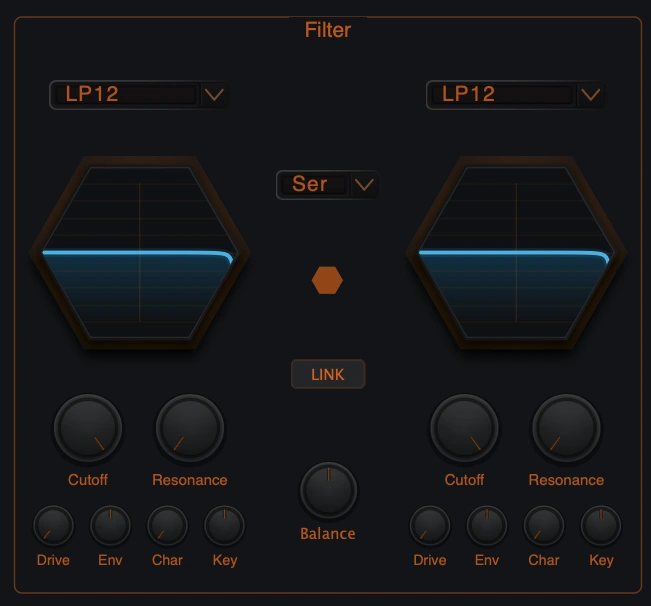This screenshot has height=606, width=651.
Task: Click the right filter Key knob
Action: (x=601, y=525)
